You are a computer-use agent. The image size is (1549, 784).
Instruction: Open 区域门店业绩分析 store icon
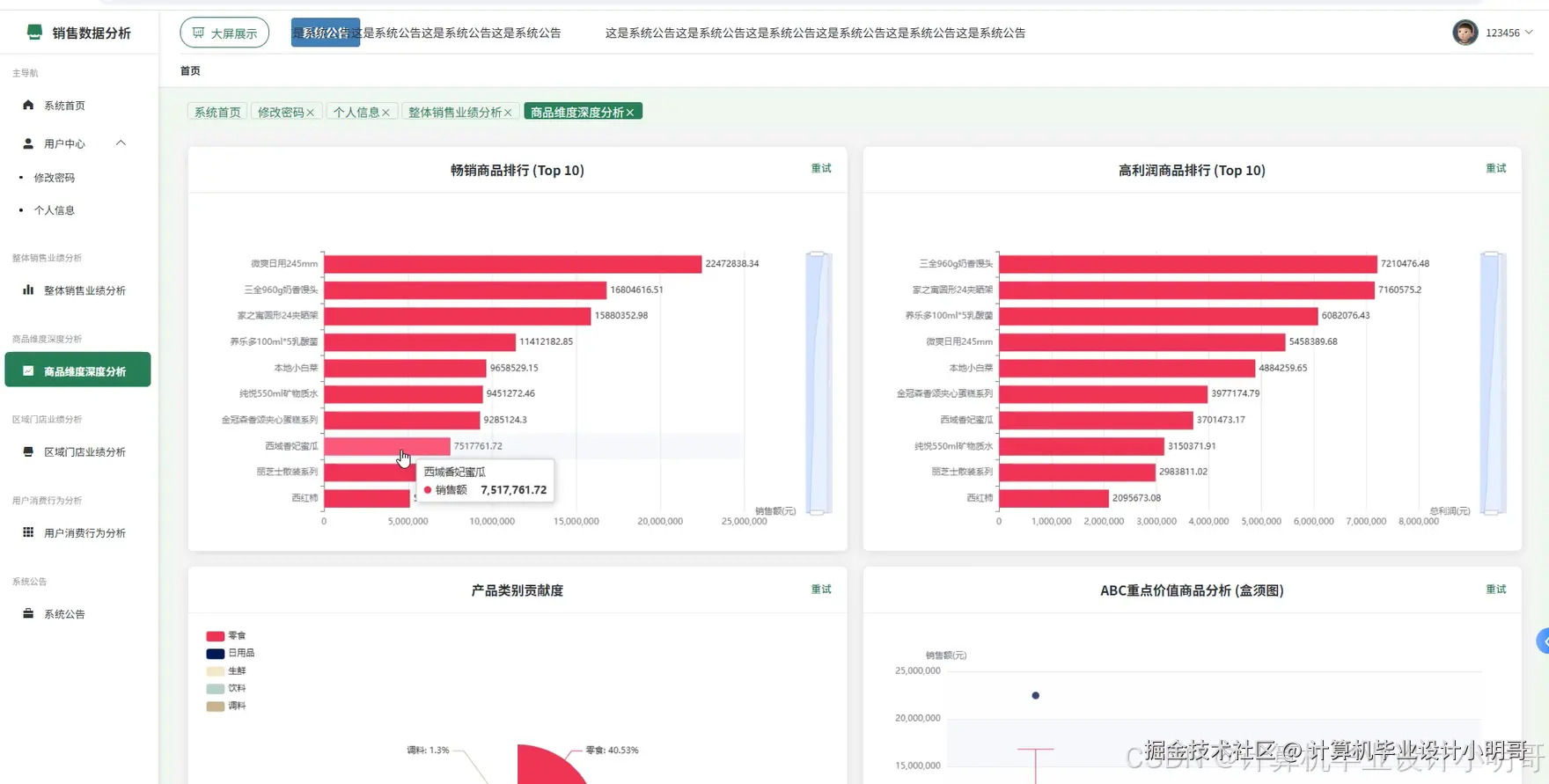(28, 451)
